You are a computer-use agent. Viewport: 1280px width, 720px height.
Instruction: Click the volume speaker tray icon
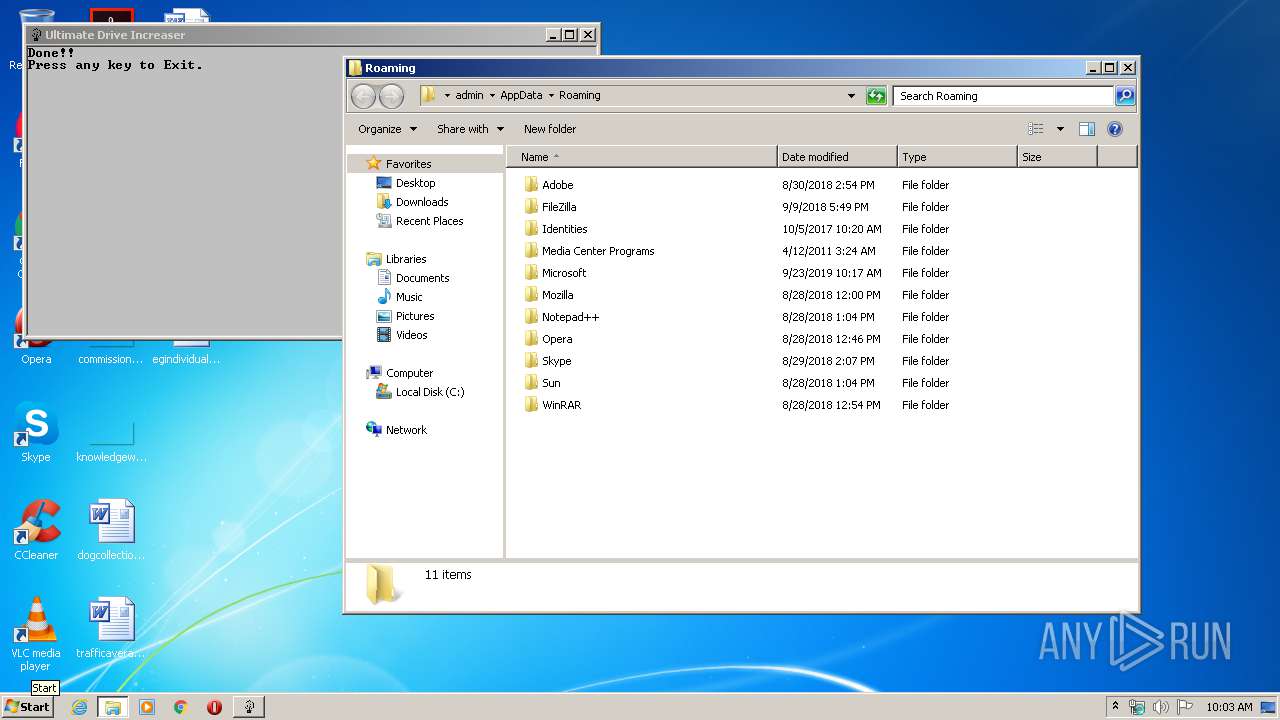pyautogui.click(x=1161, y=707)
